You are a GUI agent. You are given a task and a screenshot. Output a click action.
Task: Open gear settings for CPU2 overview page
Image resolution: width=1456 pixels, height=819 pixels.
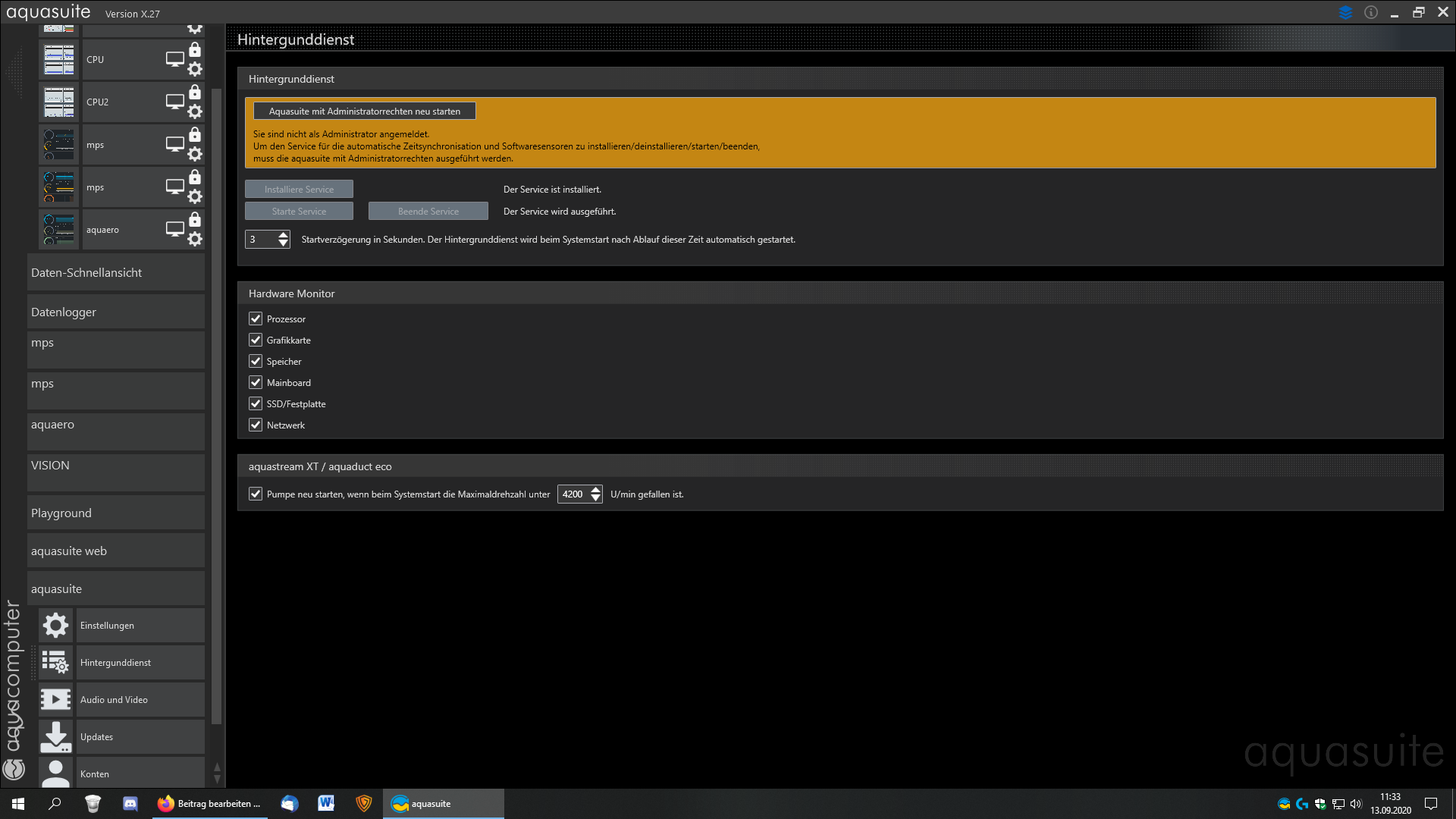(195, 112)
